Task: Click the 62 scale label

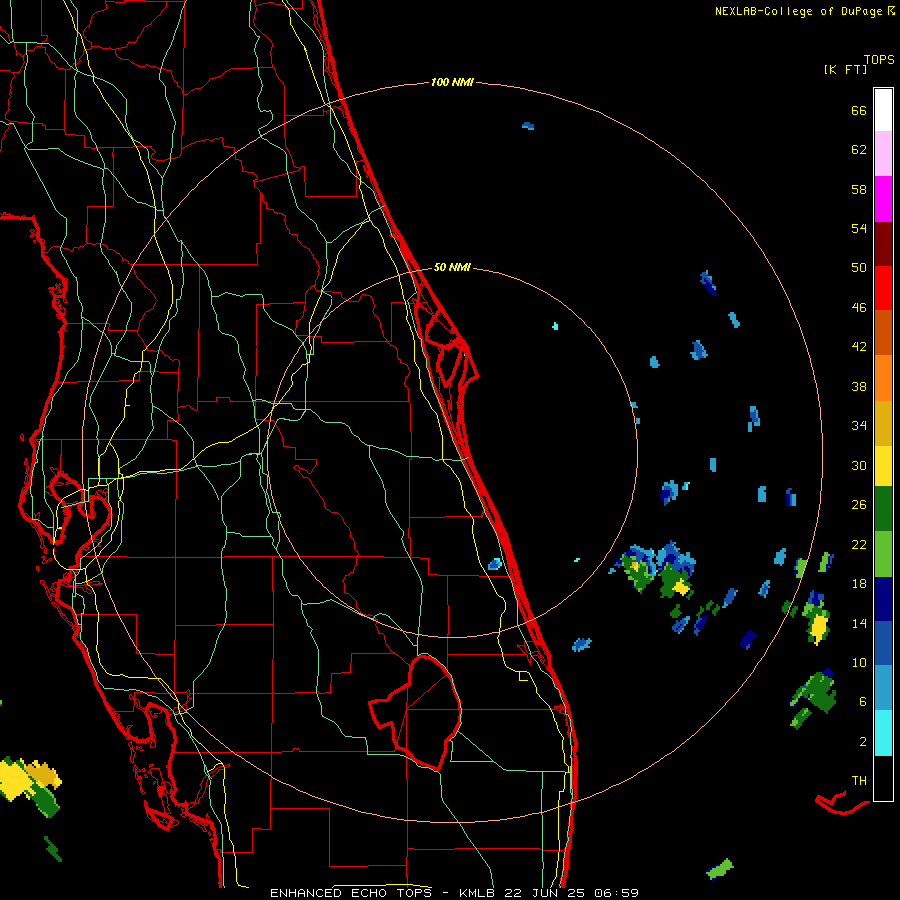Action: pyautogui.click(x=859, y=150)
